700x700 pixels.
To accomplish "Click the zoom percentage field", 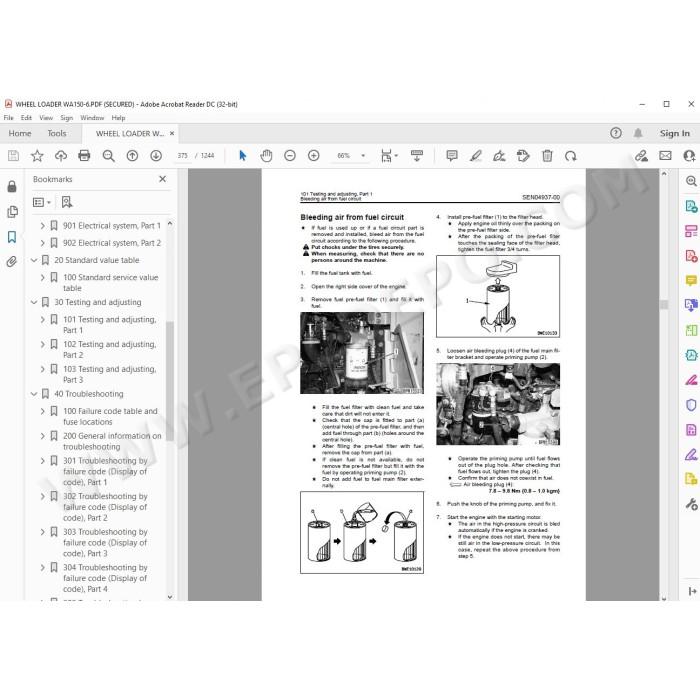I will click(x=344, y=155).
